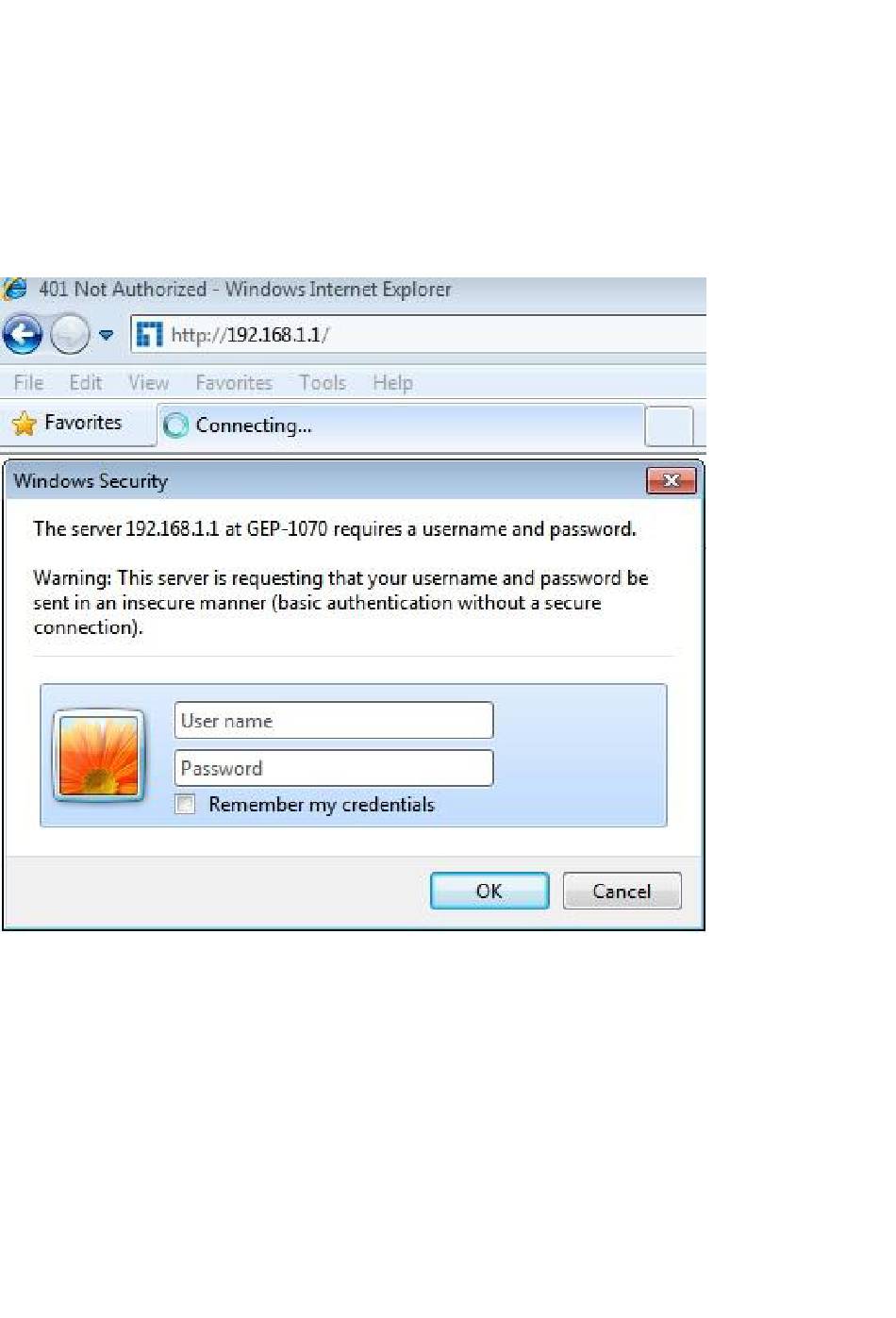Image resolution: width=896 pixels, height=1318 pixels.
Task: Click the Favorites star icon
Action: (x=24, y=424)
